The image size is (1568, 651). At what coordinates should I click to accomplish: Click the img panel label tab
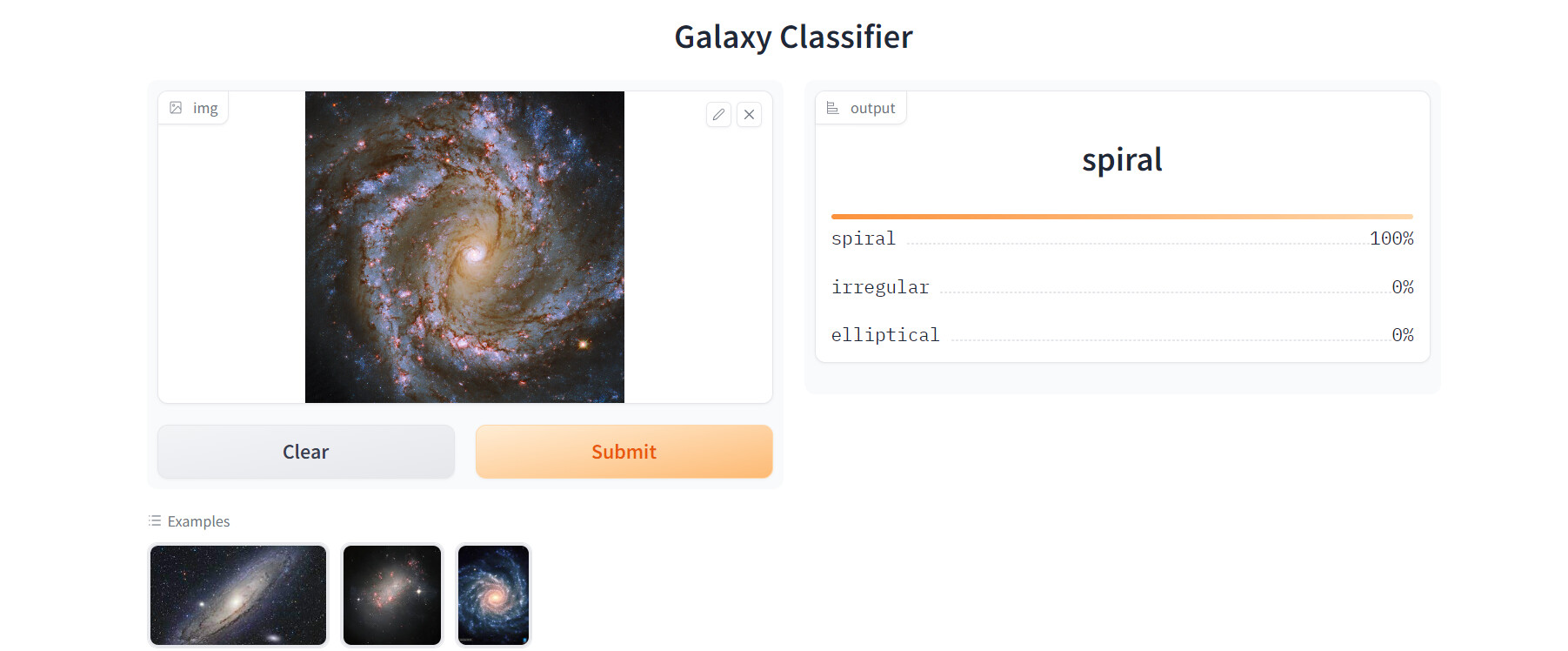tap(193, 108)
